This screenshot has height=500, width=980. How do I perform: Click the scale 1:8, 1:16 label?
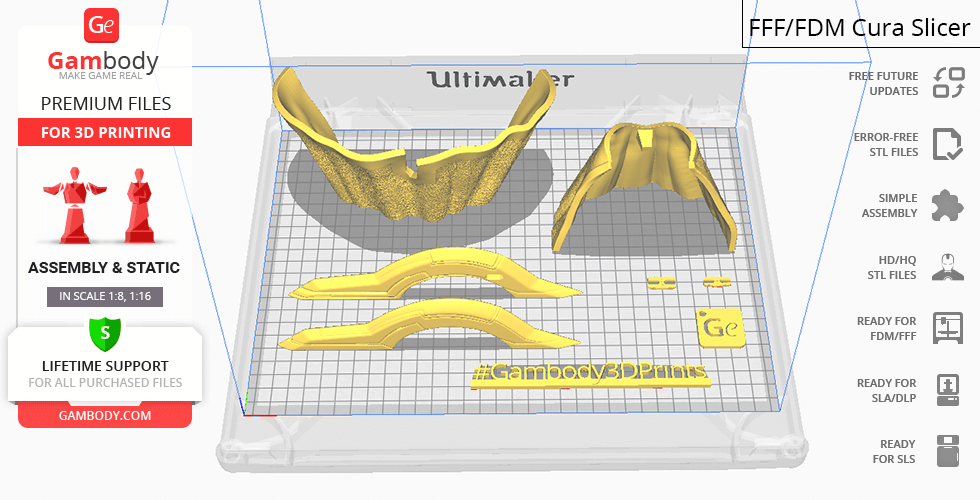(104, 296)
